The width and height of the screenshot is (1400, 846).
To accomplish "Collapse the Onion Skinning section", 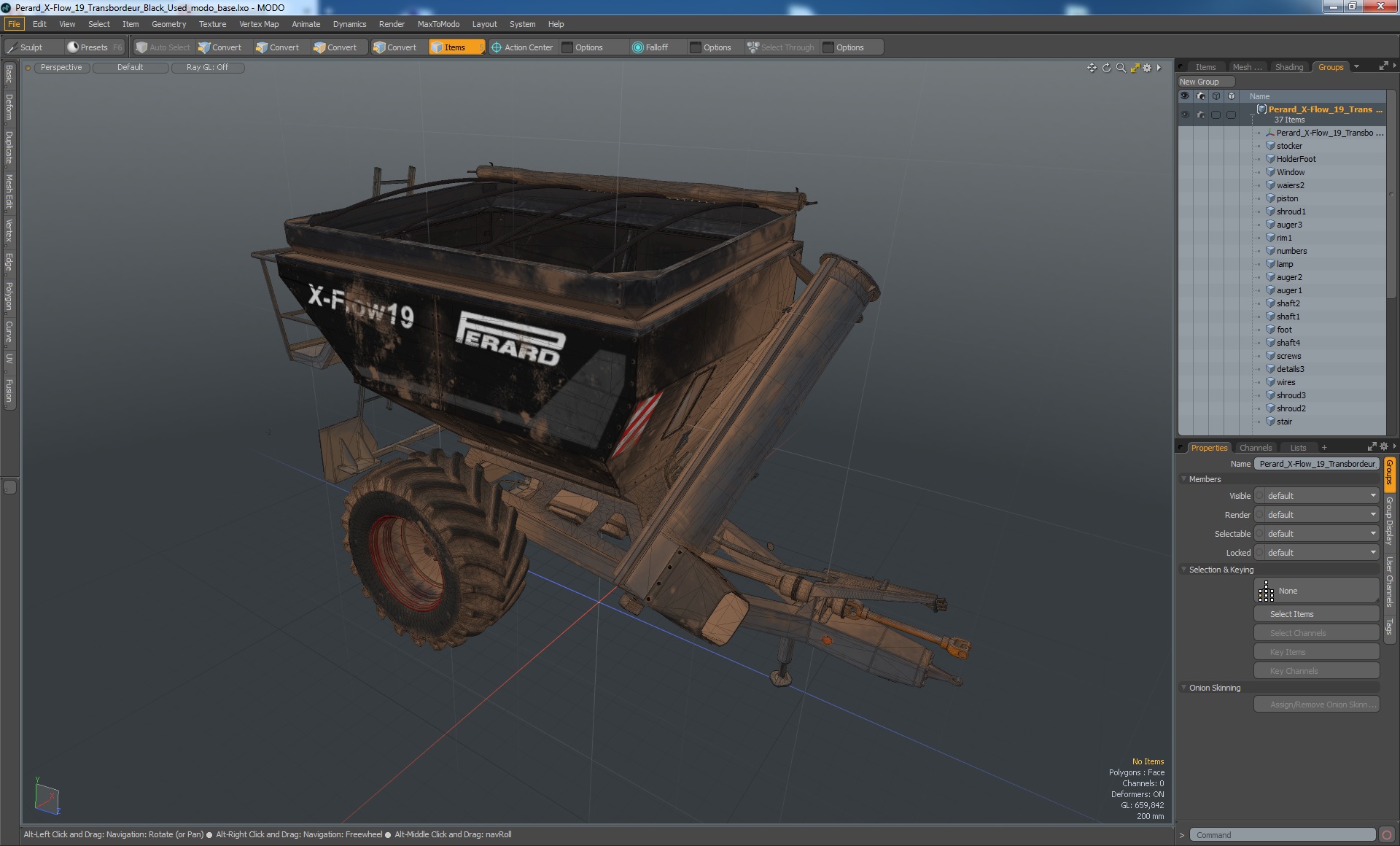I will pyautogui.click(x=1183, y=688).
